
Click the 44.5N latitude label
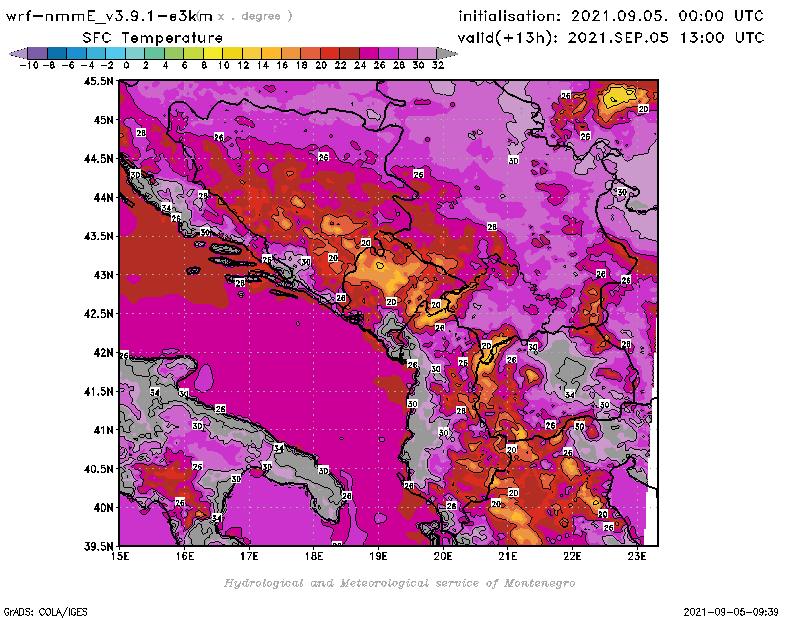[98, 159]
